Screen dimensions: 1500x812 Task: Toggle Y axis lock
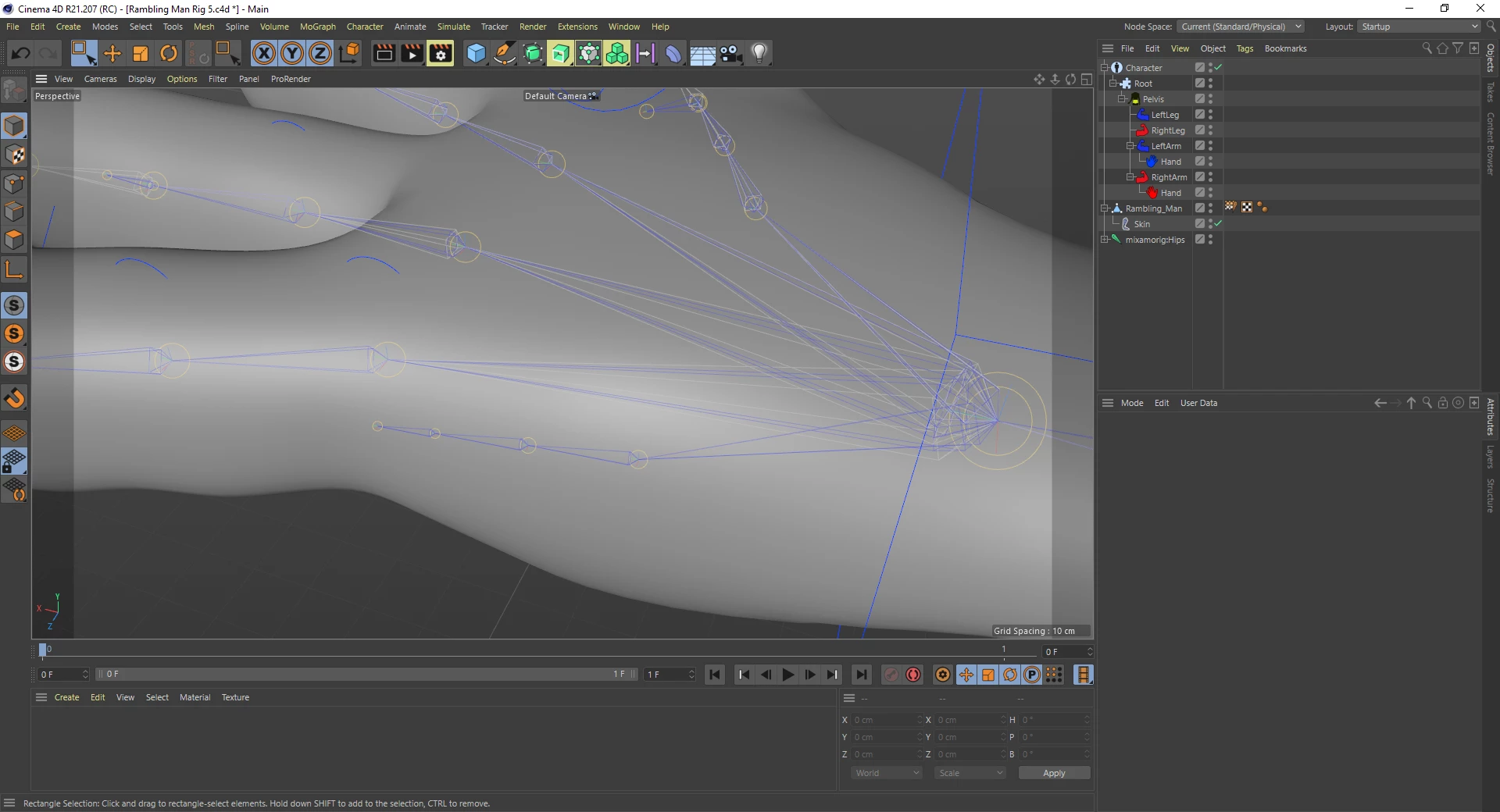292,53
